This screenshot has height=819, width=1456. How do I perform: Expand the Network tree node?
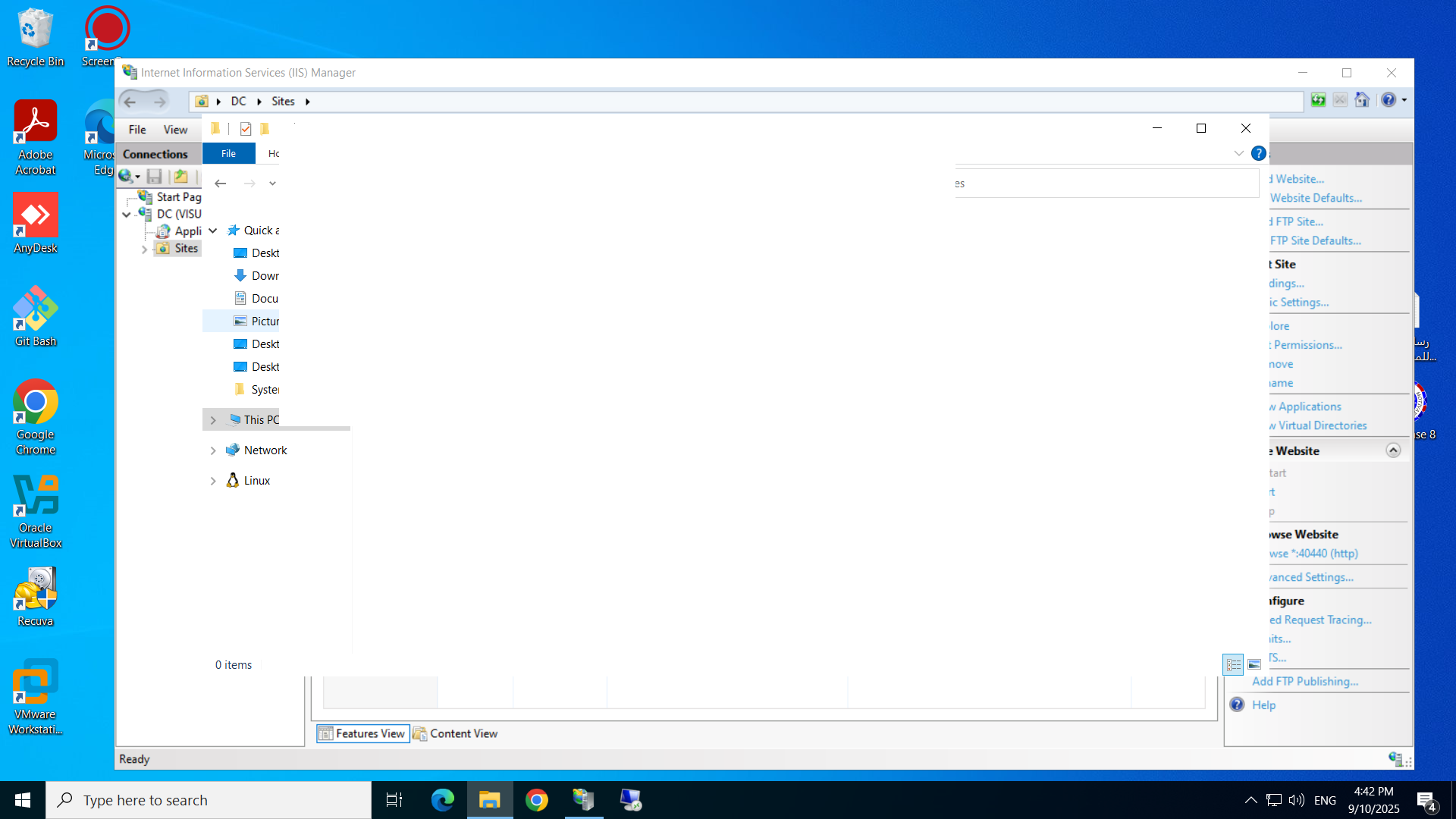[213, 450]
